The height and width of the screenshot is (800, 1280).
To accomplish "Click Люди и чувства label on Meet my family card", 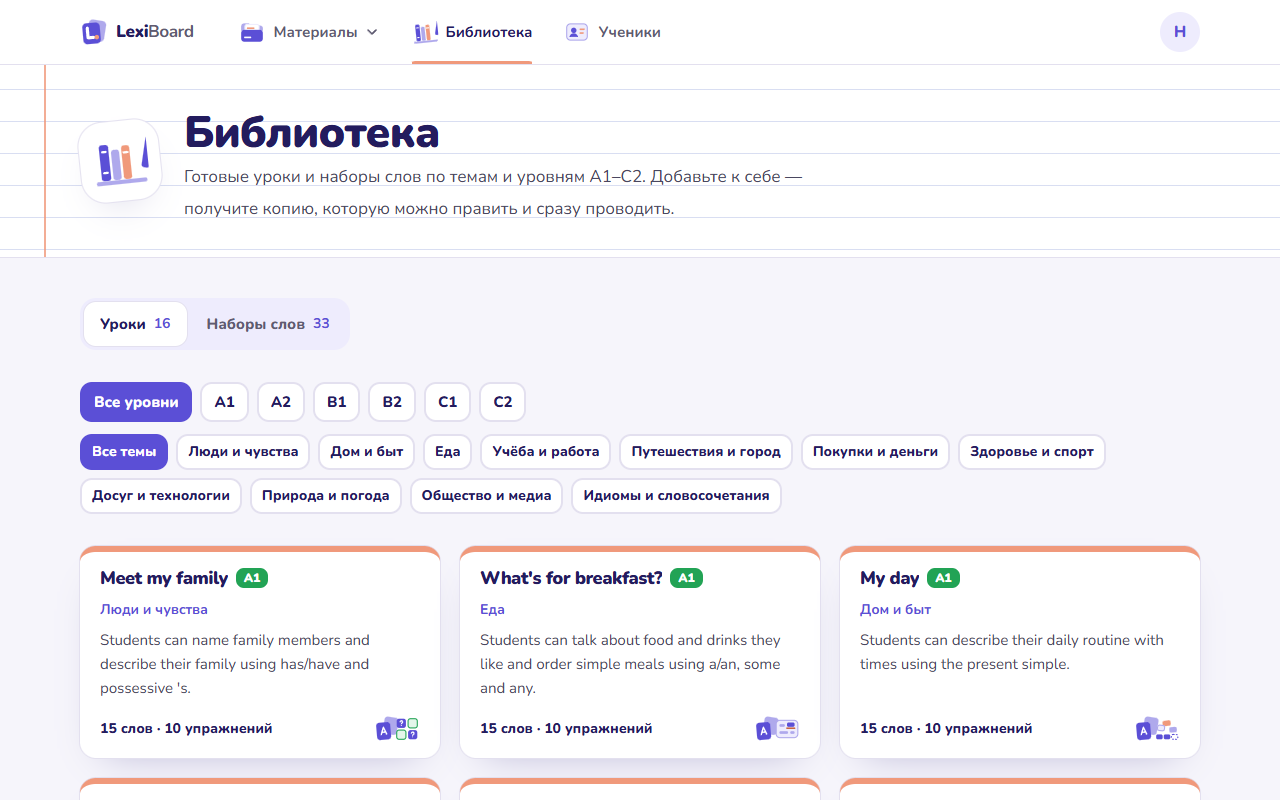I will tap(154, 609).
